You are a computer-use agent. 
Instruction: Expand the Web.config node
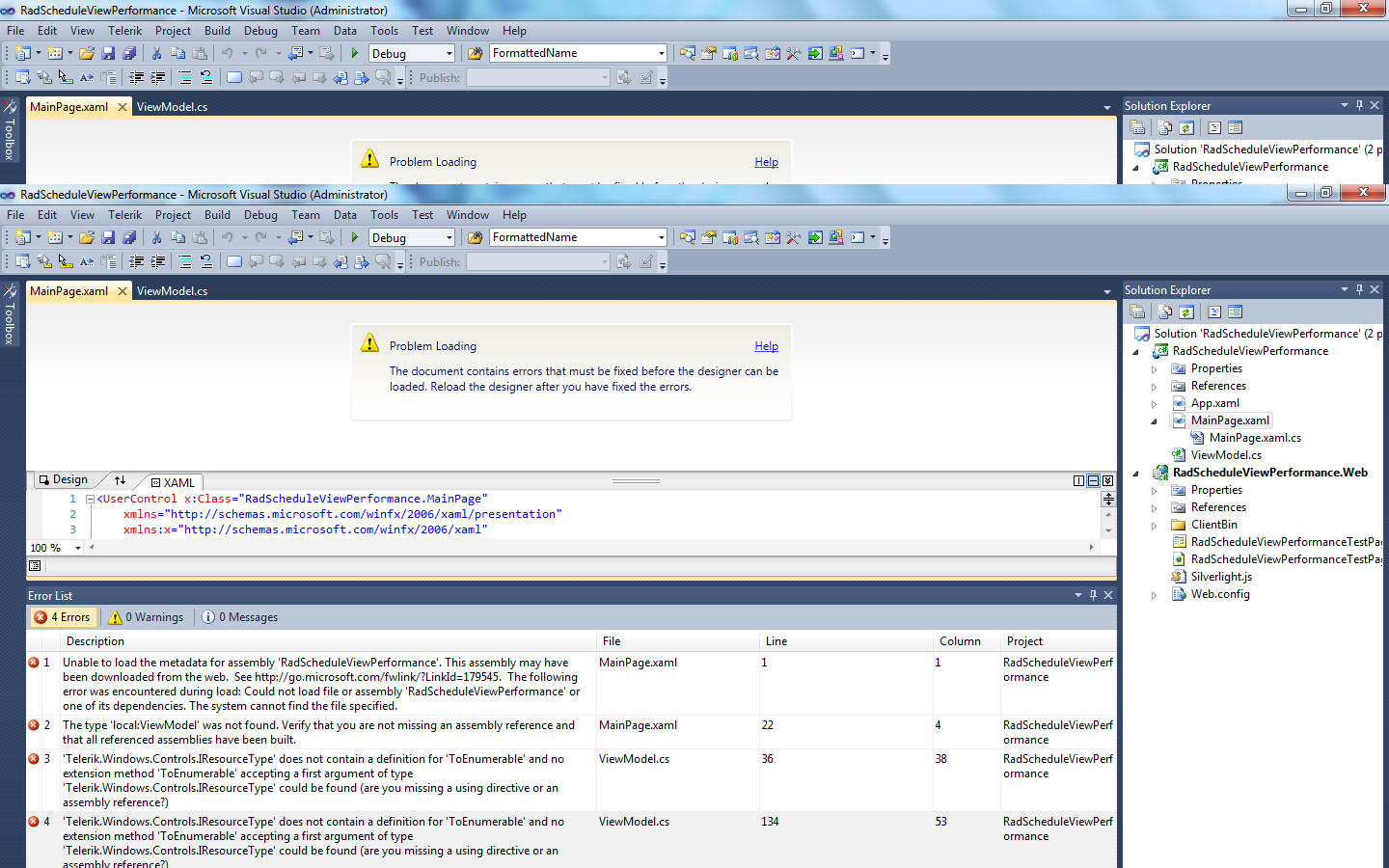click(x=1154, y=595)
